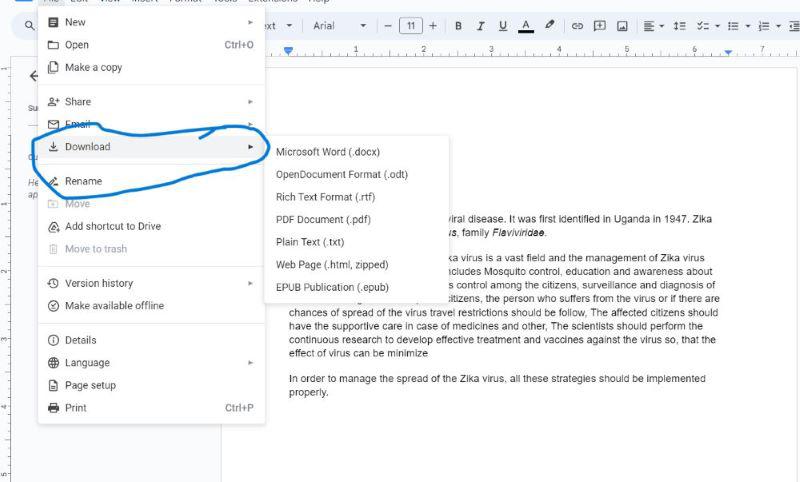Download as Rich Text Format (.rtf)
Viewport: 800px width, 482px height.
tap(357, 197)
